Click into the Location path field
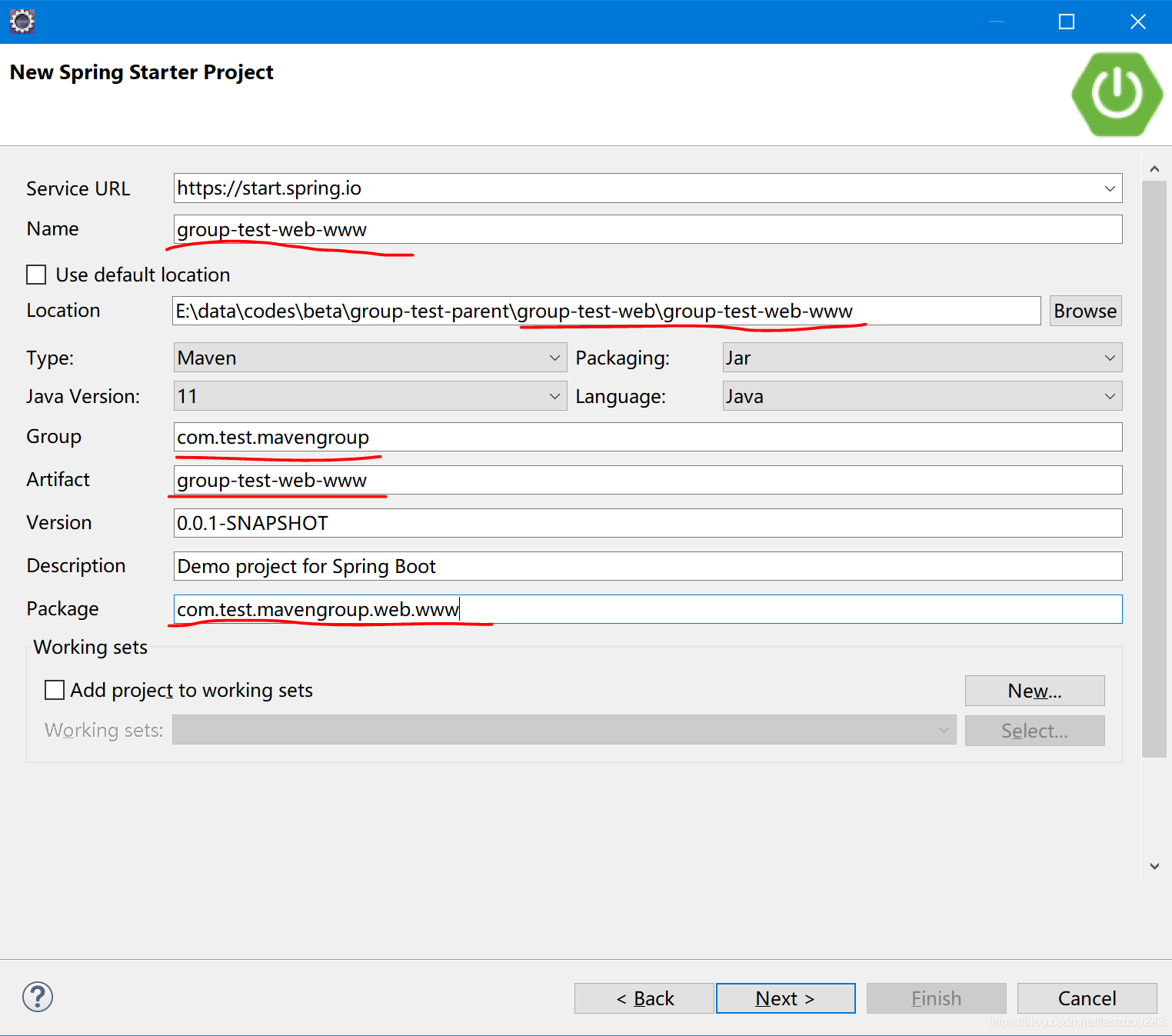 (606, 311)
